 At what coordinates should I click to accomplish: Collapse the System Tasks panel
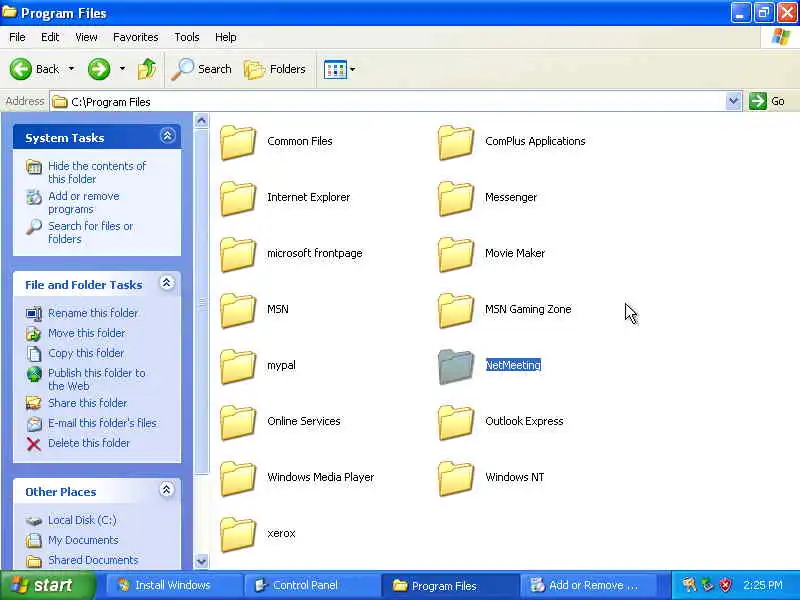click(167, 136)
